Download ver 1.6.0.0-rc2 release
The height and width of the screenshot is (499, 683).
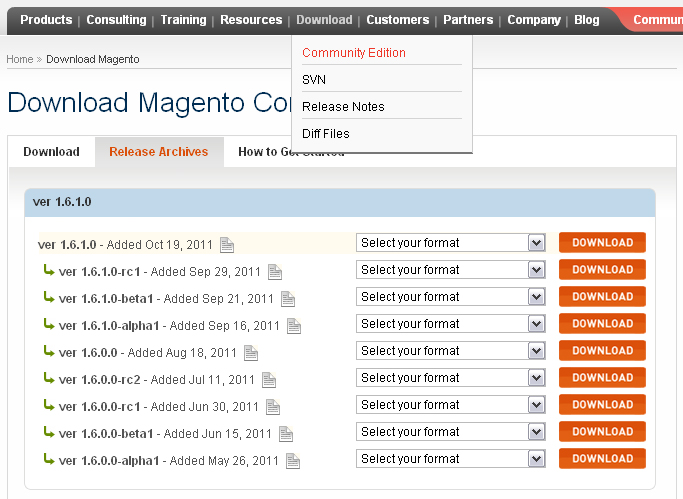pos(602,378)
